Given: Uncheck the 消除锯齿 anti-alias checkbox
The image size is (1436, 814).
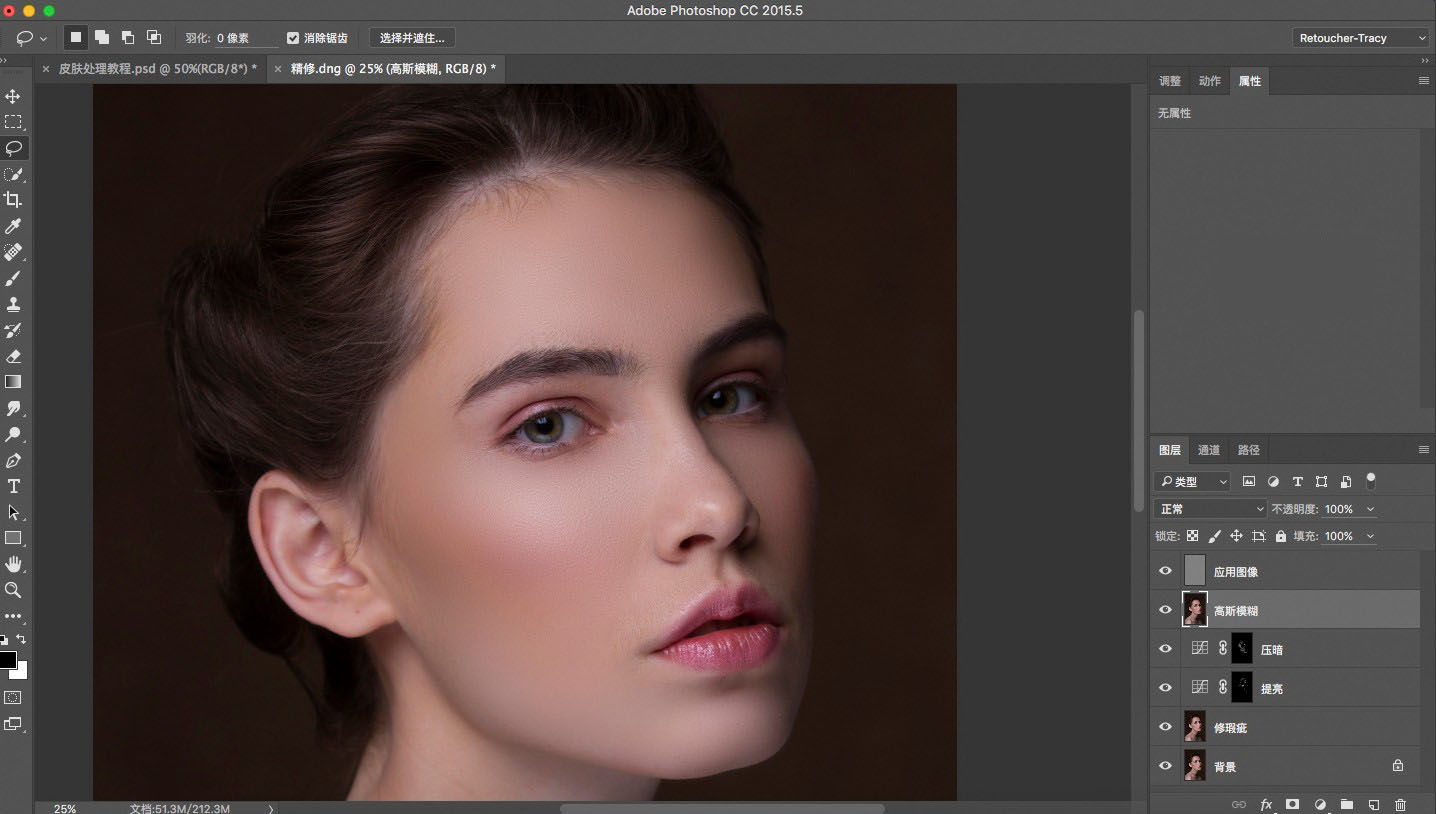Looking at the screenshot, I should [x=293, y=38].
